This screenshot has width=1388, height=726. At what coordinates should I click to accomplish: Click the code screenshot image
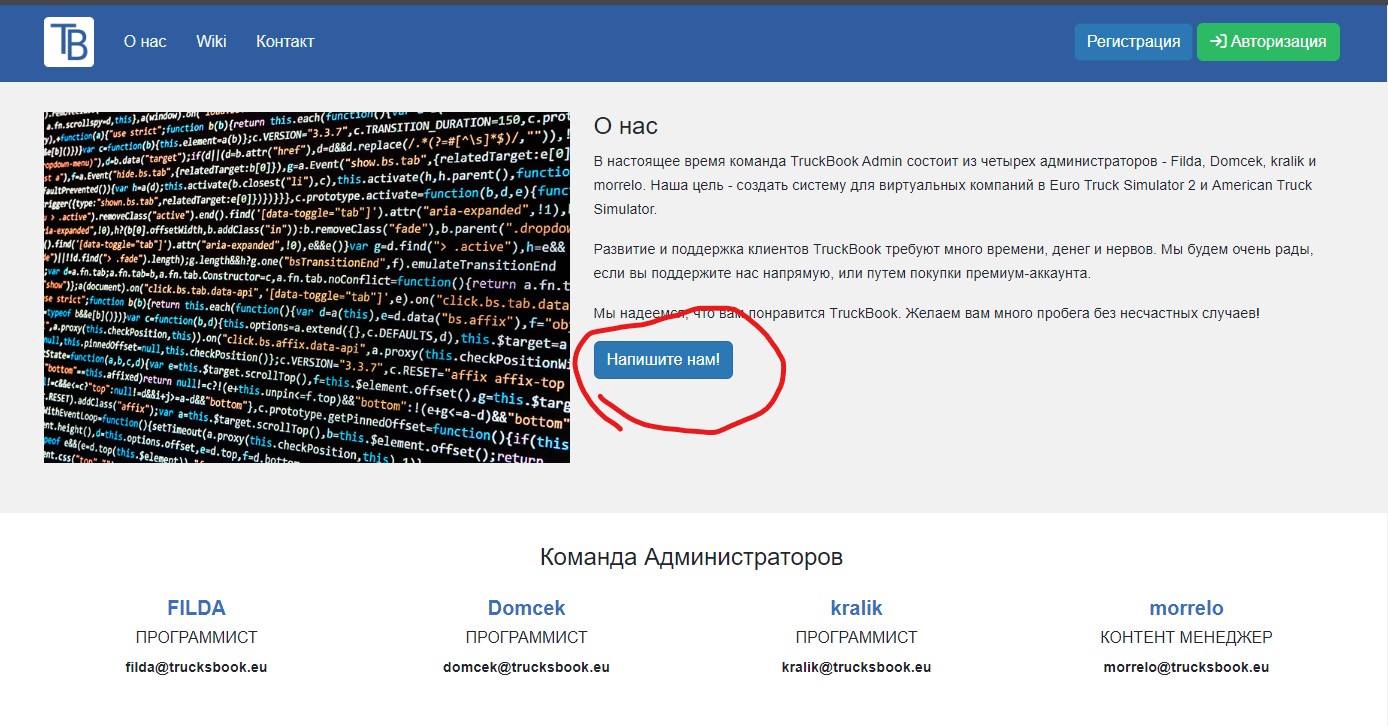[x=307, y=287]
